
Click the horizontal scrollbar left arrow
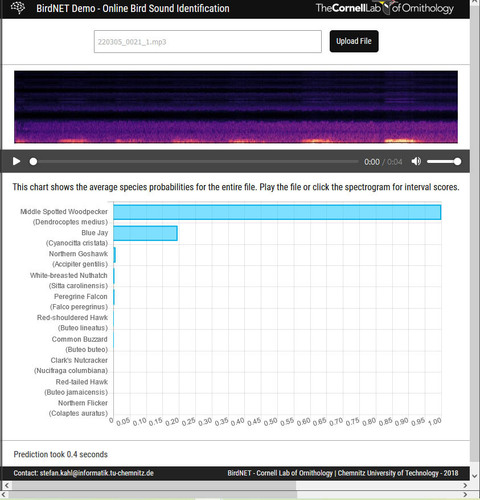coord(6,486)
